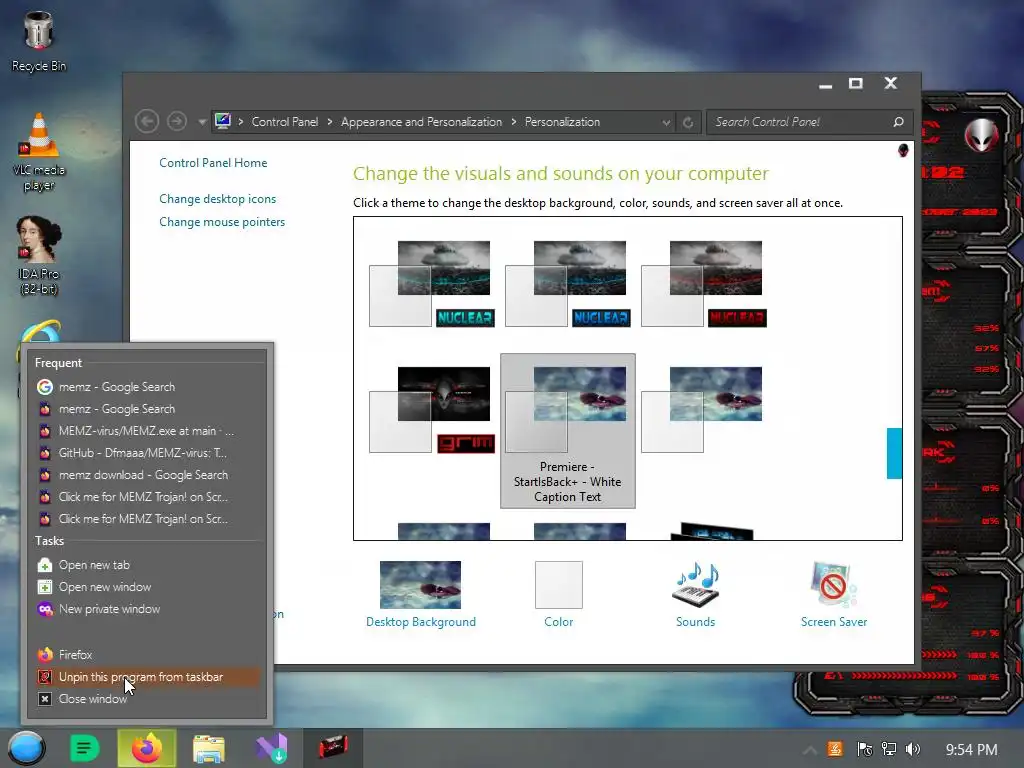Image resolution: width=1024 pixels, height=768 pixels.
Task: Select Control Panel breadcrumb
Action: 285,122
